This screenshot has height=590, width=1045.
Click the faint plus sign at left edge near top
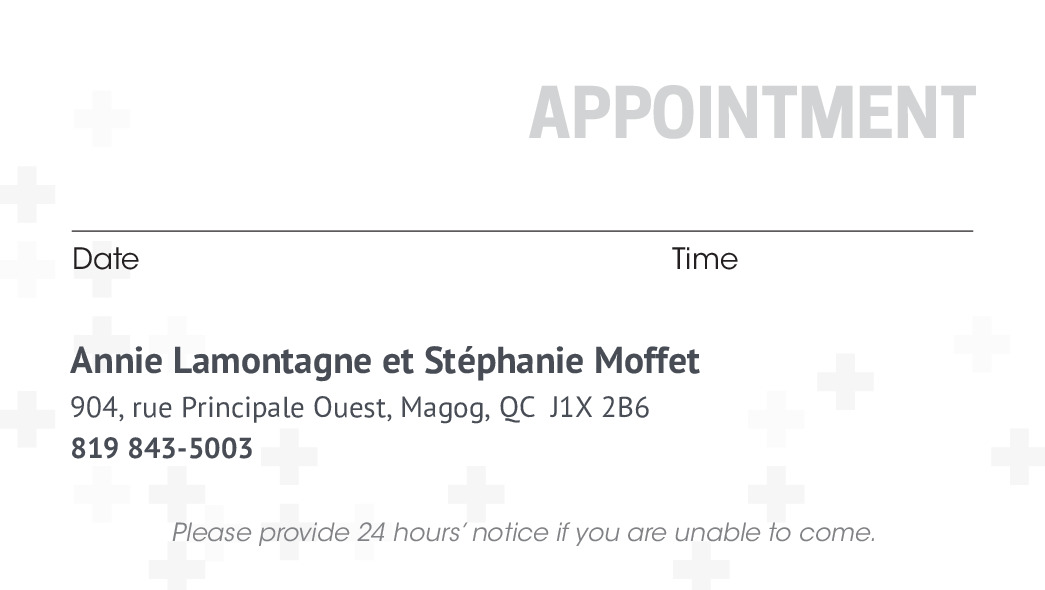click(27, 194)
